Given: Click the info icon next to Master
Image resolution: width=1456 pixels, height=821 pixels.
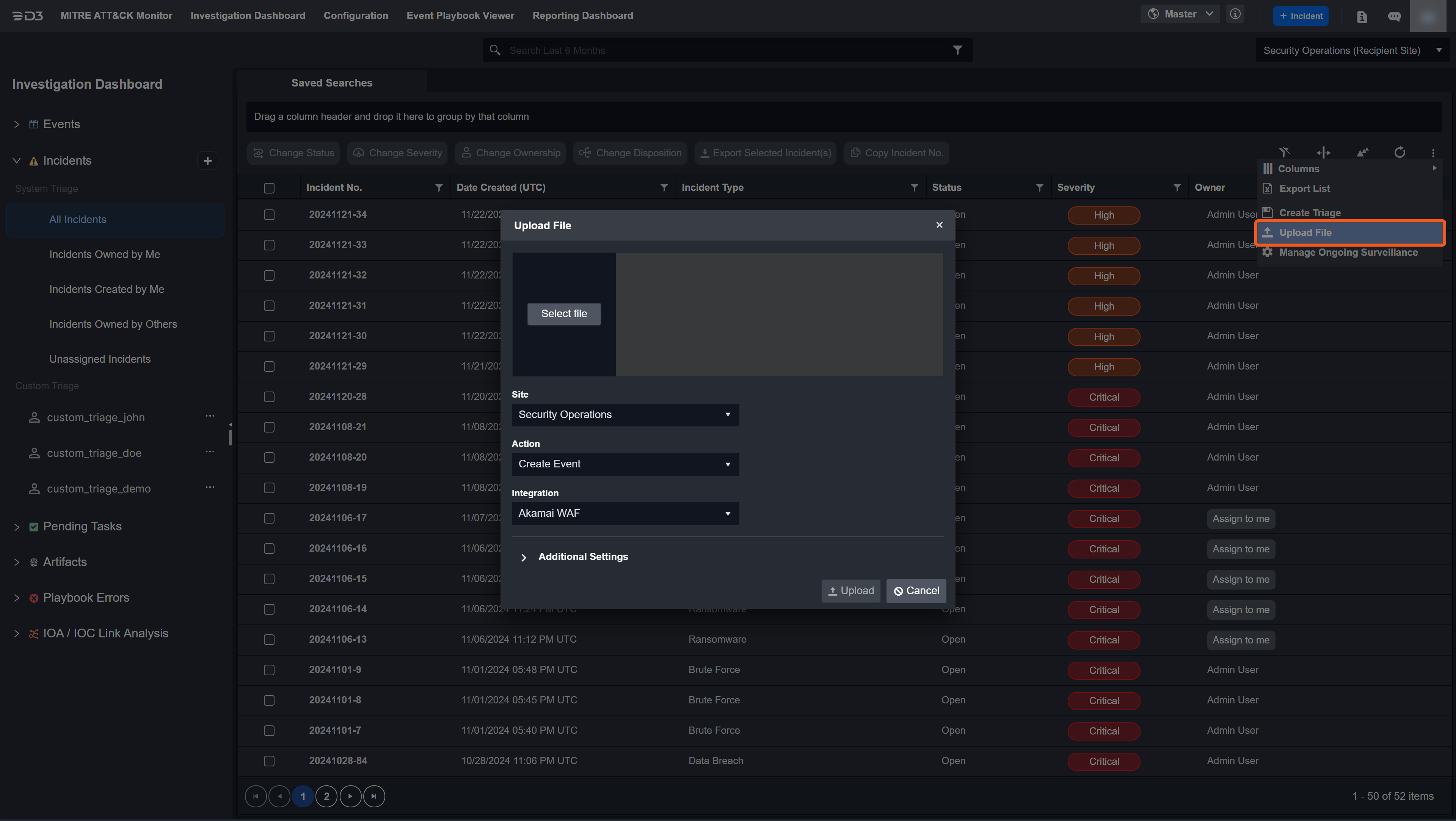Looking at the screenshot, I should coord(1235,14).
